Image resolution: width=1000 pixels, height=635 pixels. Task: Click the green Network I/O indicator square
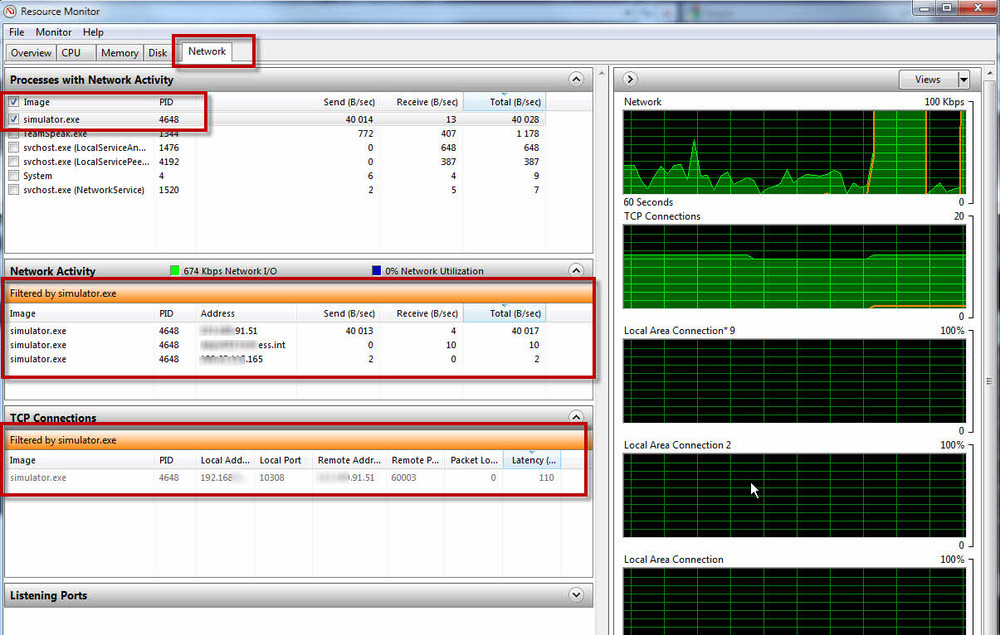click(175, 271)
